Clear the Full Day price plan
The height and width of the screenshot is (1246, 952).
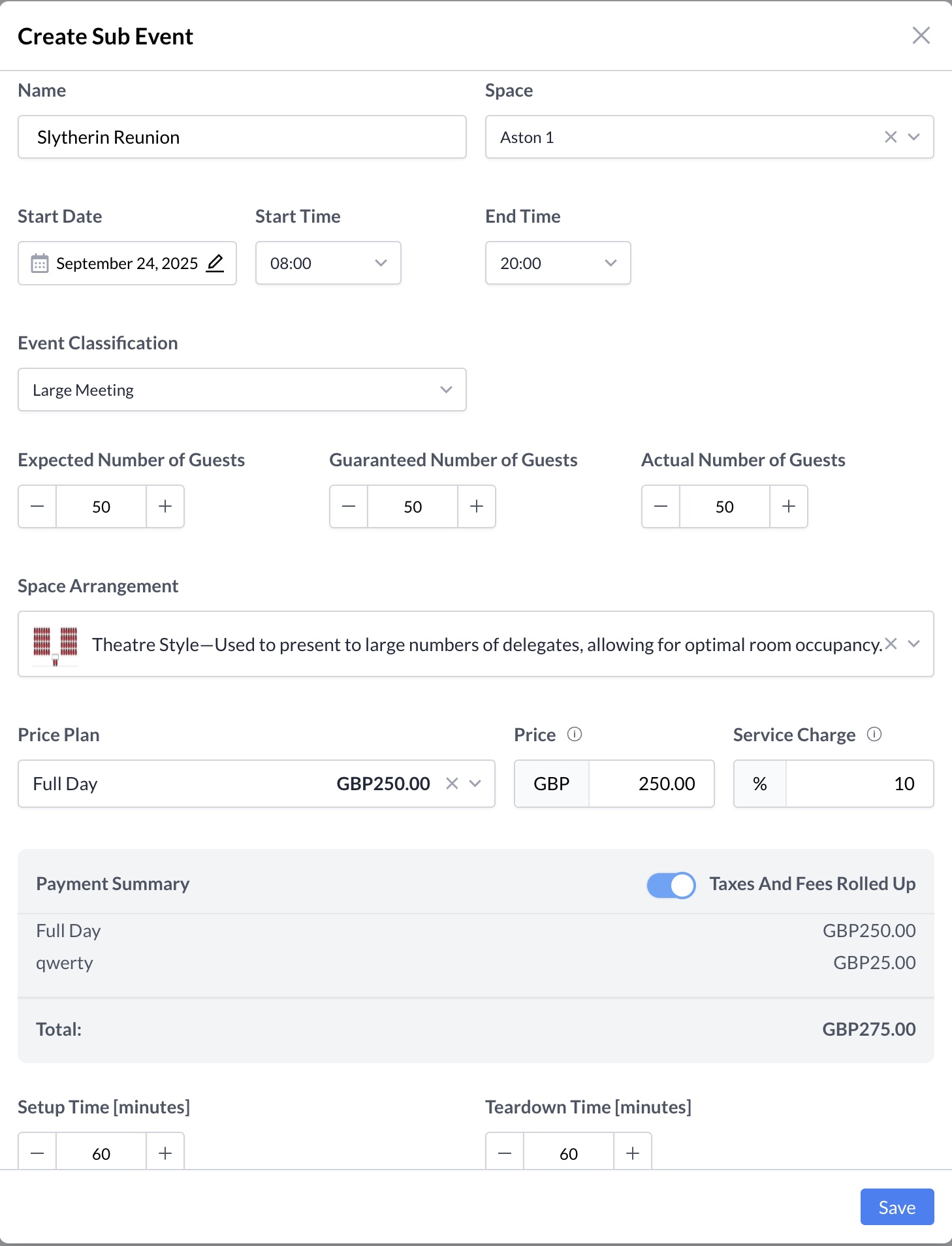(452, 784)
